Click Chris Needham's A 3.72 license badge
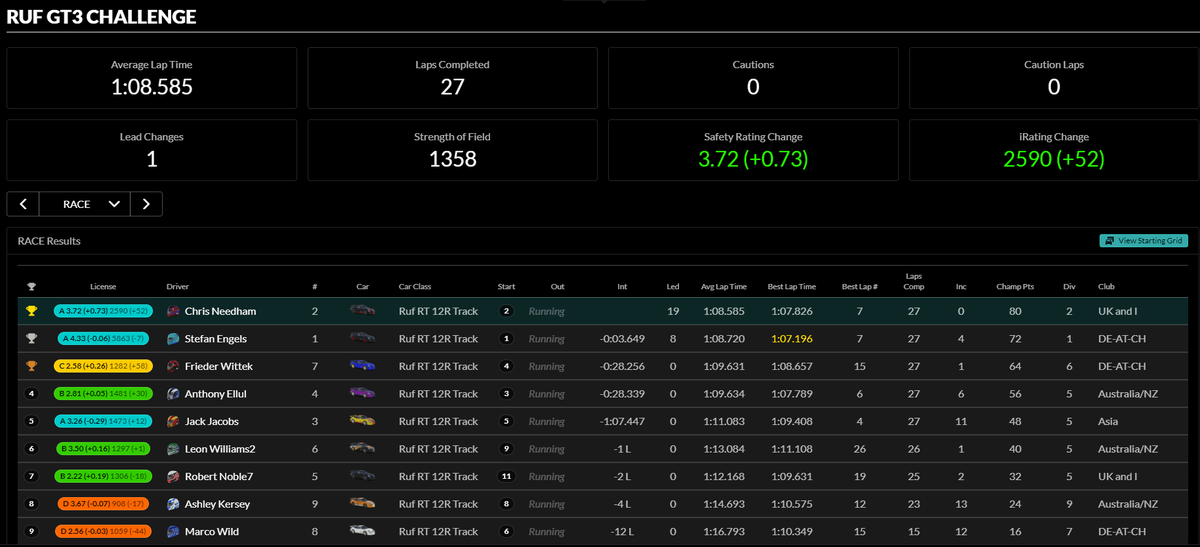1200x547 pixels. [x=103, y=311]
